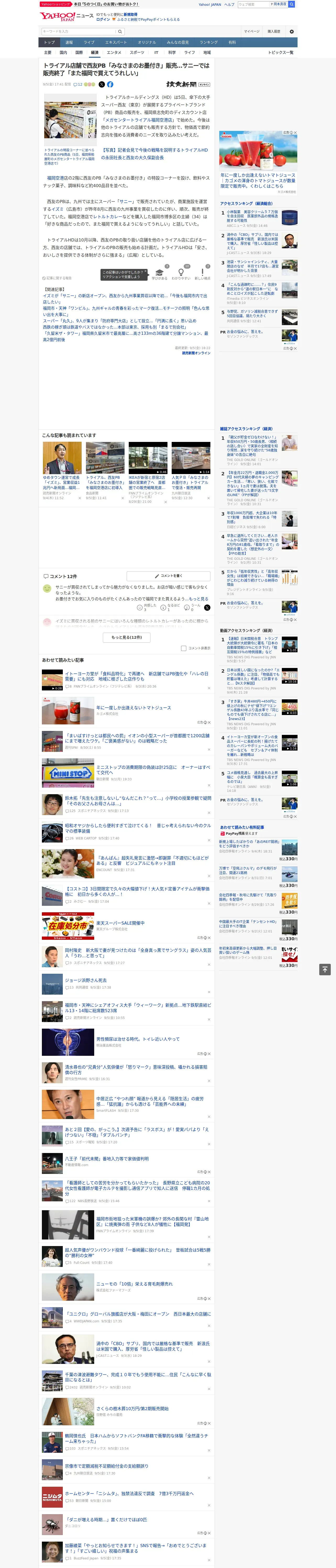Share article on X (Twitter) icon
Image resolution: width=336 pixels, height=1568 pixels.
(102, 85)
